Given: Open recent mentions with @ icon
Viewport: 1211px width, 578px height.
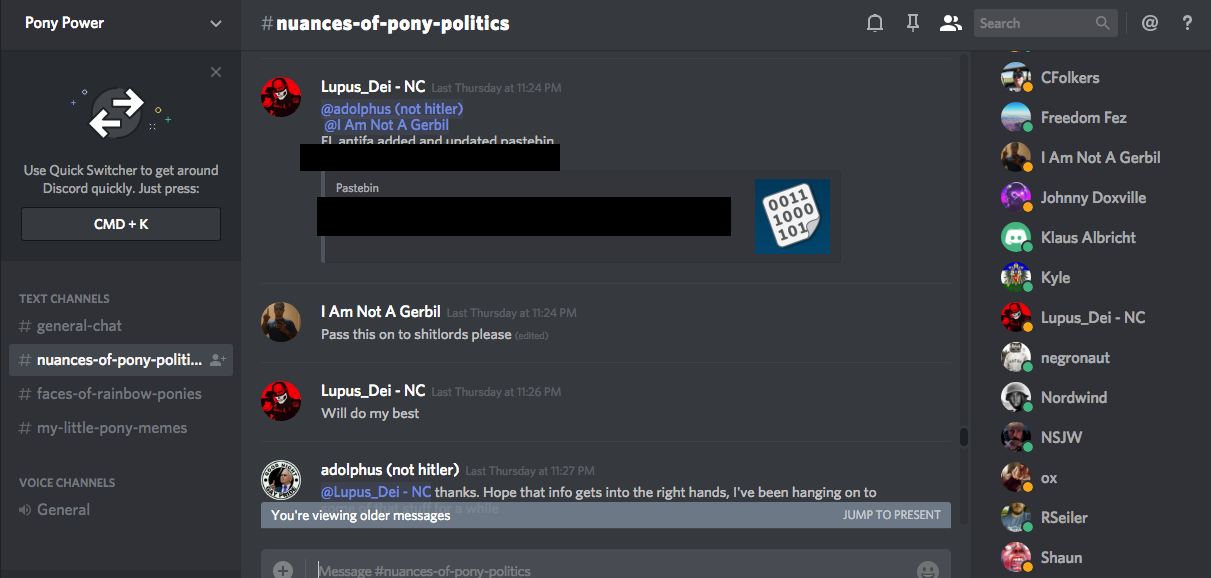Looking at the screenshot, I should (1150, 23).
